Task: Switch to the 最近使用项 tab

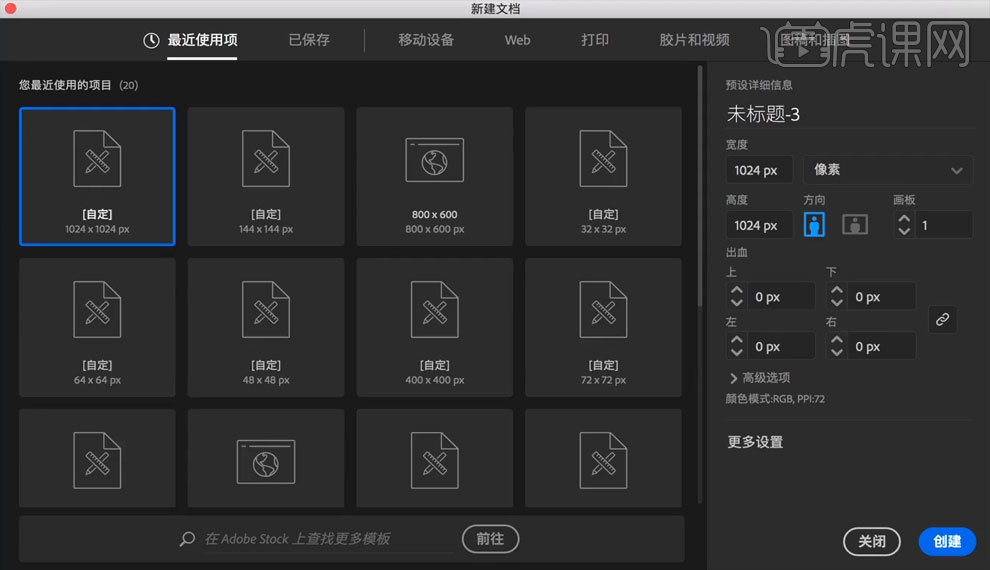Action: [202, 40]
